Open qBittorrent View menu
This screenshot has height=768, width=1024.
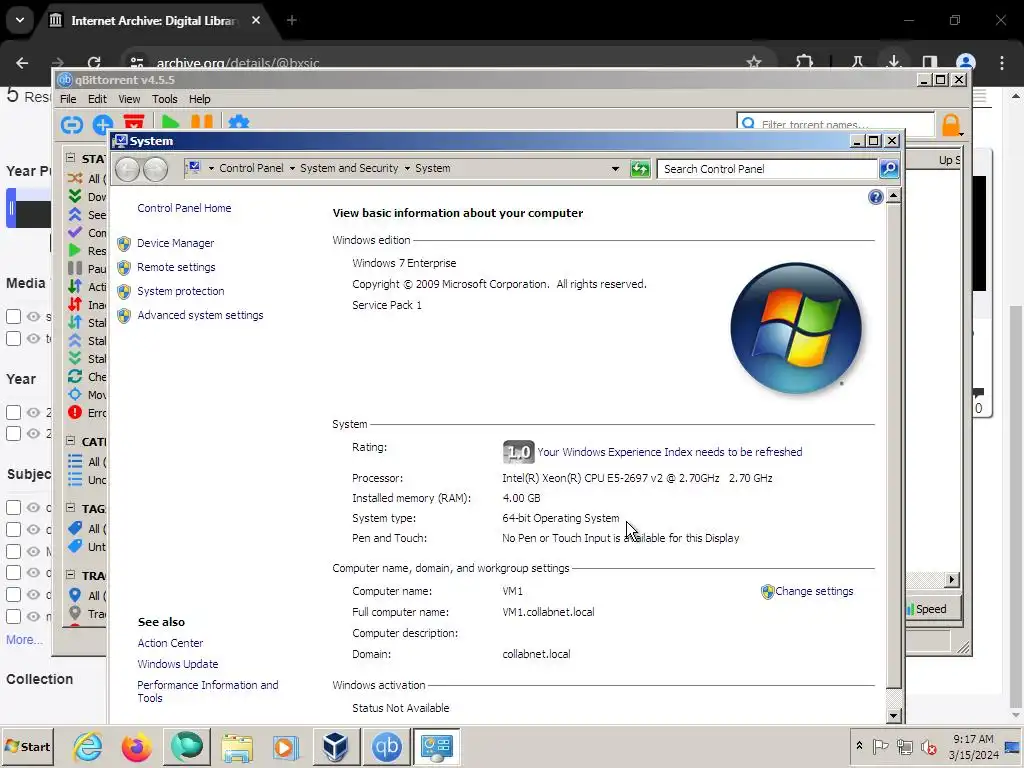point(129,99)
